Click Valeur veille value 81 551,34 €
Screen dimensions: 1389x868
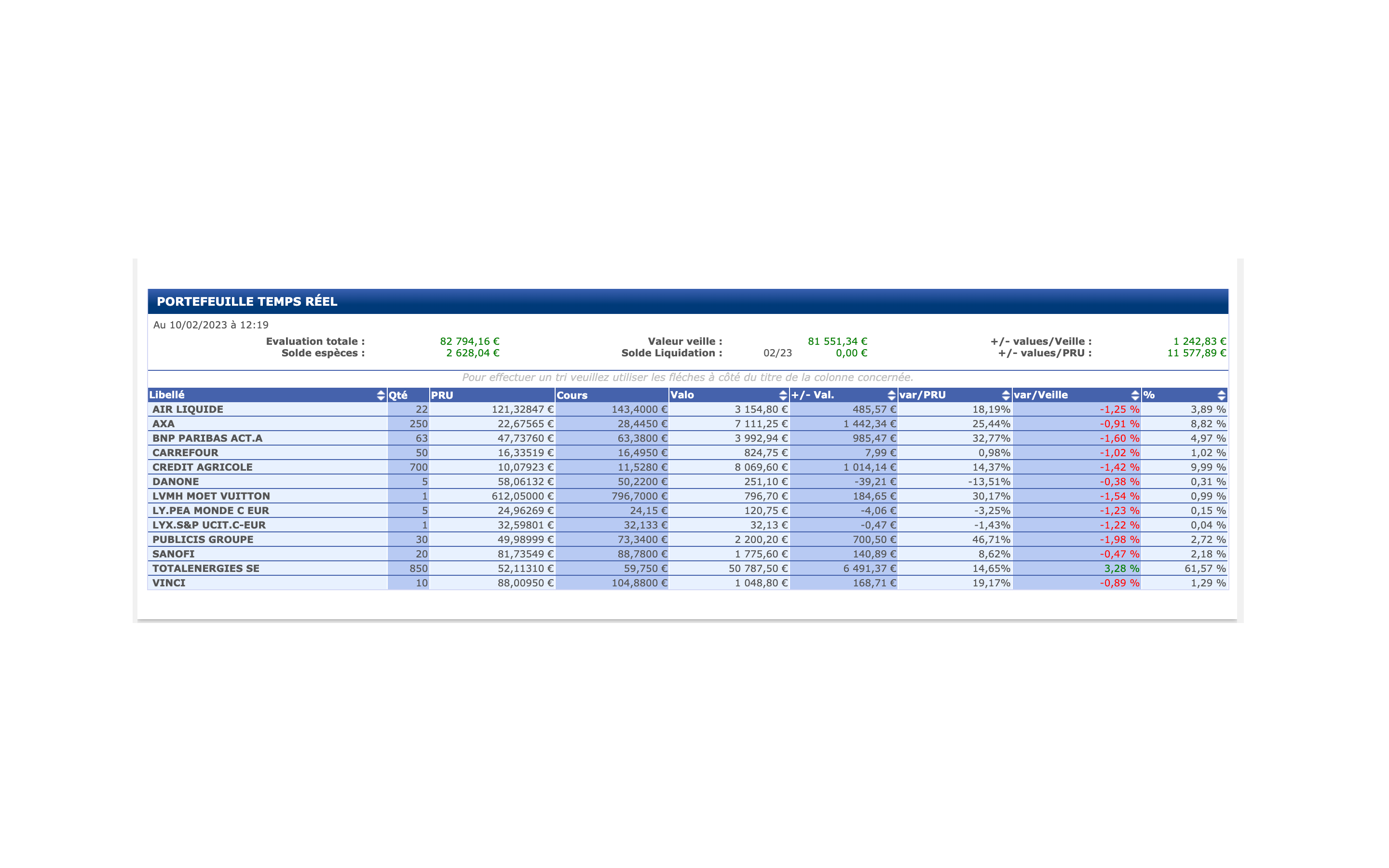(837, 341)
